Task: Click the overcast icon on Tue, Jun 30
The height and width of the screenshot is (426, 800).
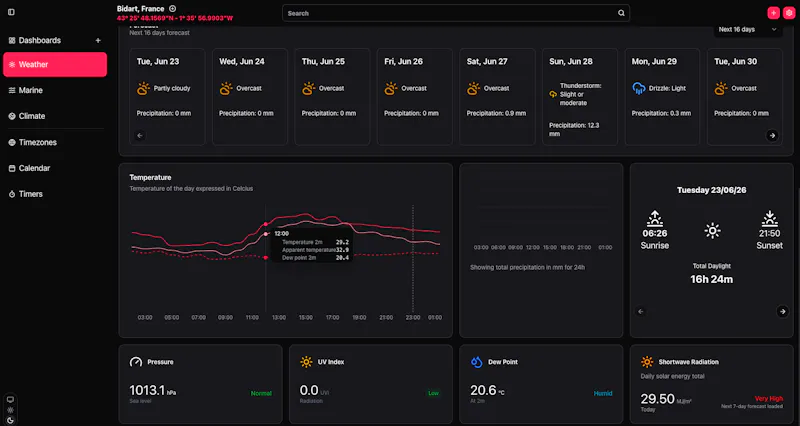Action: coord(721,88)
